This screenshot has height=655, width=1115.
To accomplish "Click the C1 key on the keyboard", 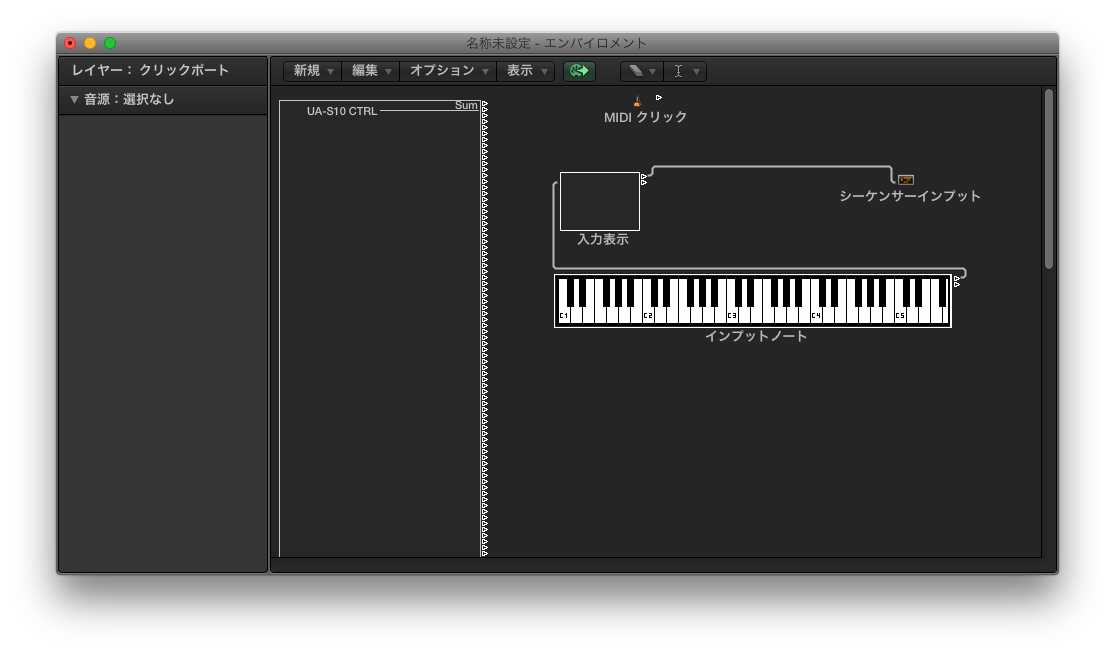I will click(563, 314).
